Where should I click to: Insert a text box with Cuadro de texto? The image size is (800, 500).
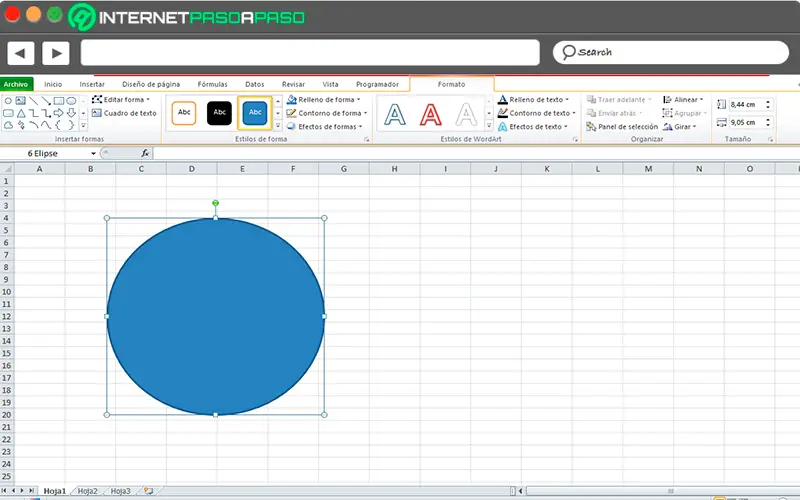click(124, 113)
